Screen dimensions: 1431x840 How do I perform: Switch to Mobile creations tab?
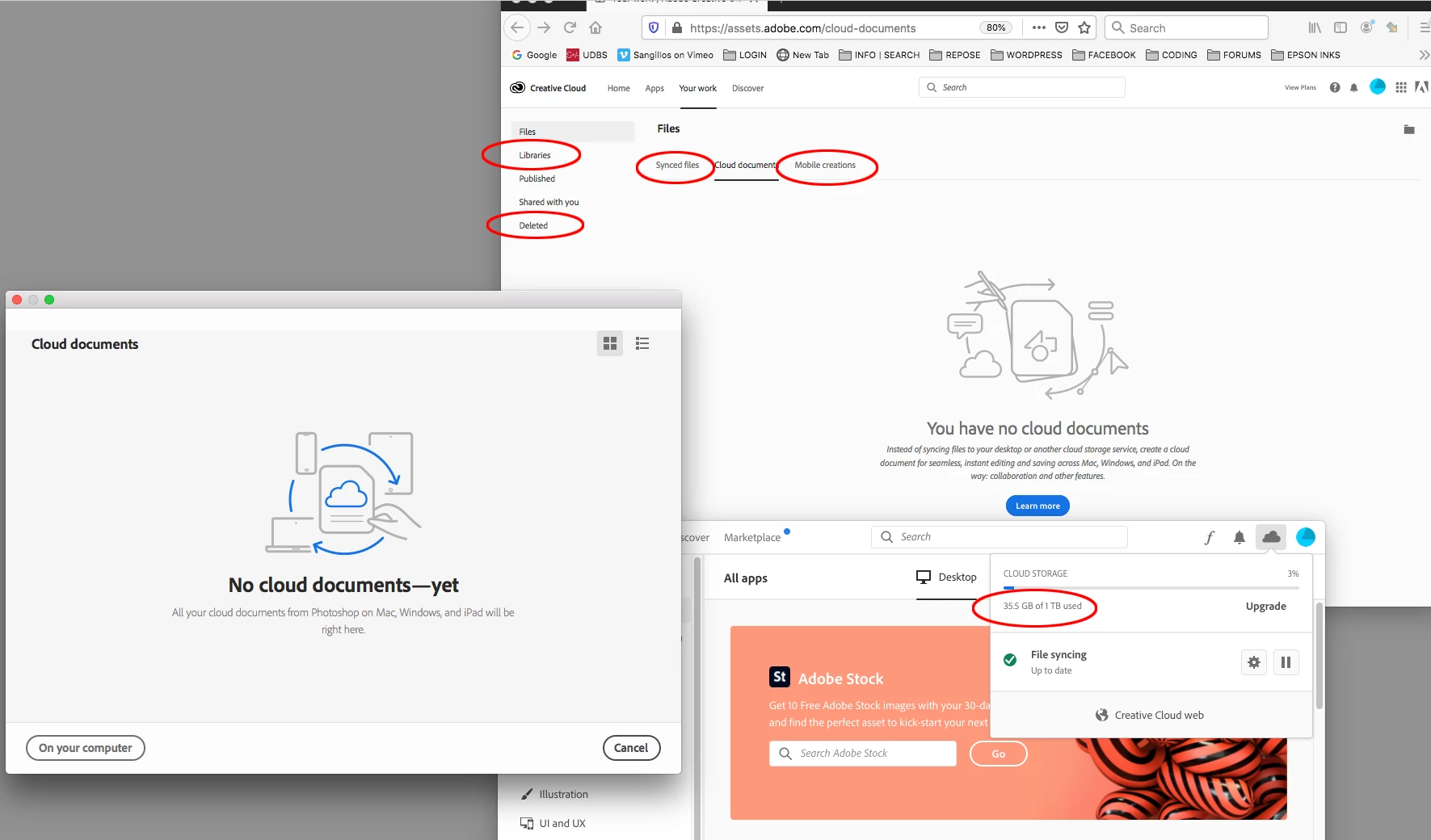tap(825, 165)
